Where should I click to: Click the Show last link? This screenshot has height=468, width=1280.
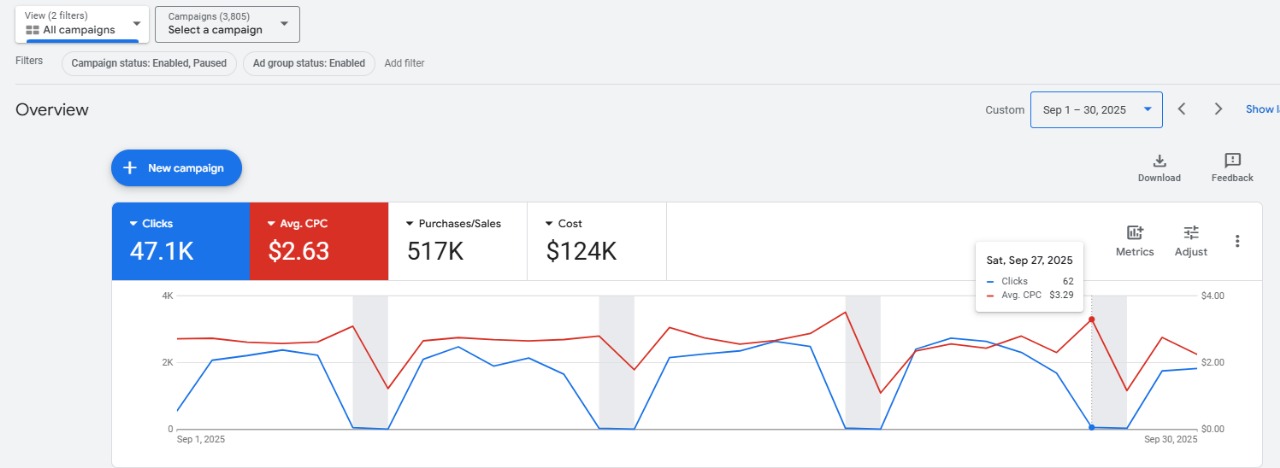(x=1261, y=109)
